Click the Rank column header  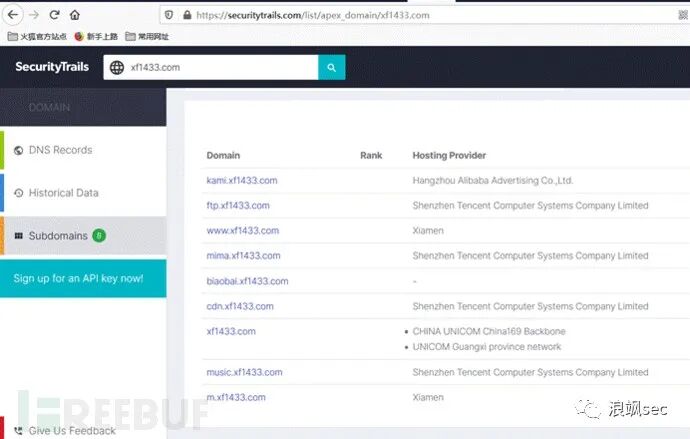coord(371,155)
